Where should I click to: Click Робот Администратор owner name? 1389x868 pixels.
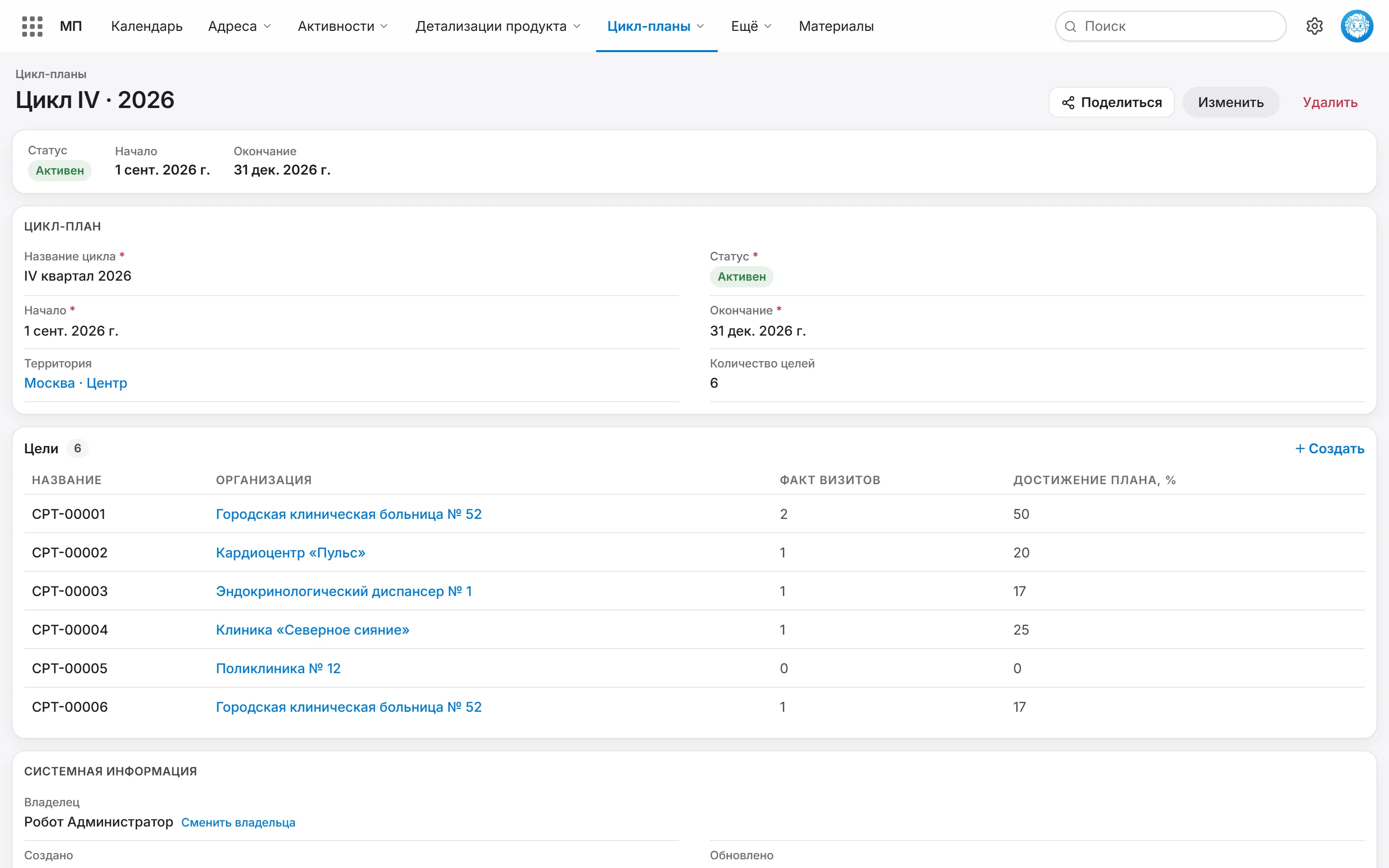(x=99, y=822)
